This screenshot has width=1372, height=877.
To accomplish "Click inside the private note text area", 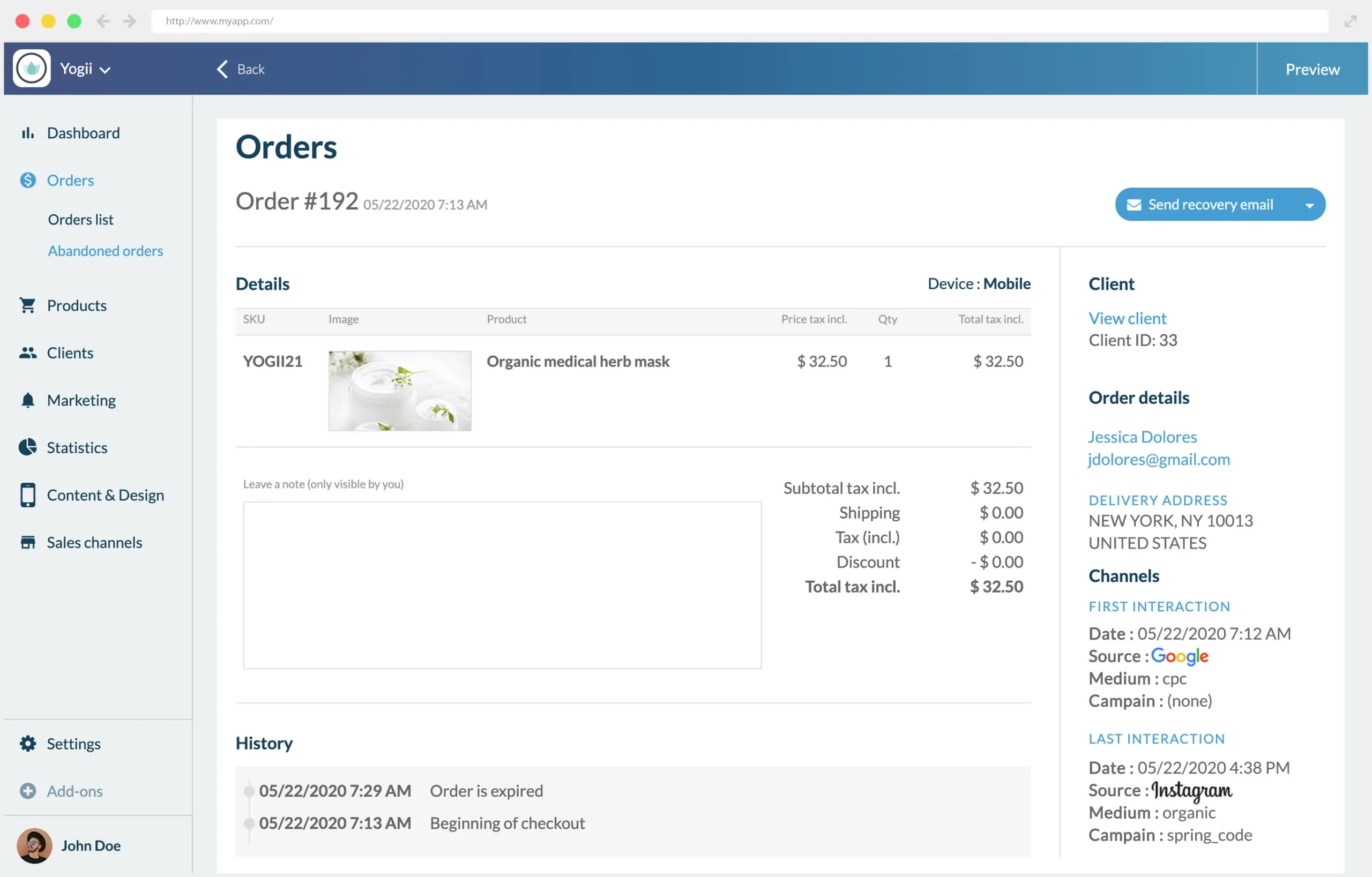I will pos(502,585).
